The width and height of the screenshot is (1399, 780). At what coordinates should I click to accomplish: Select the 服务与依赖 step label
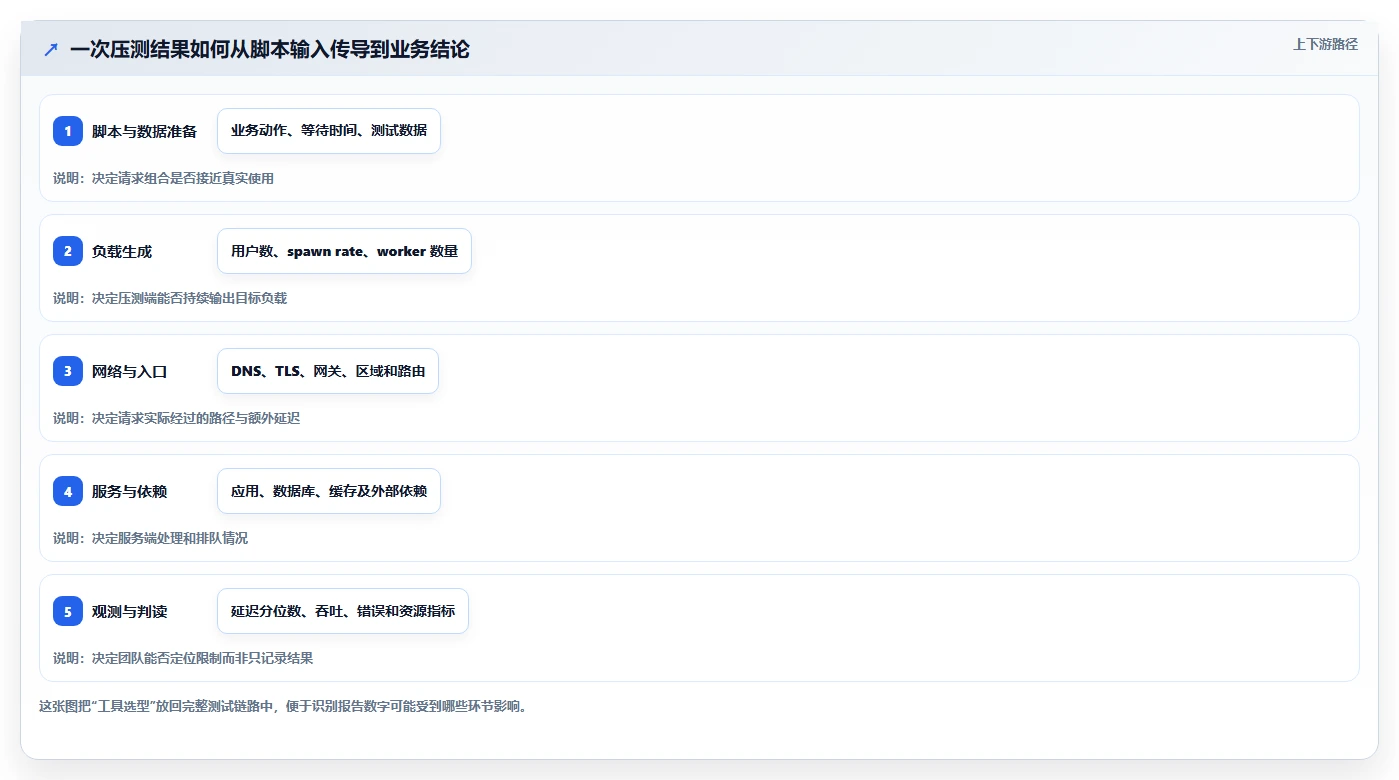coord(129,491)
